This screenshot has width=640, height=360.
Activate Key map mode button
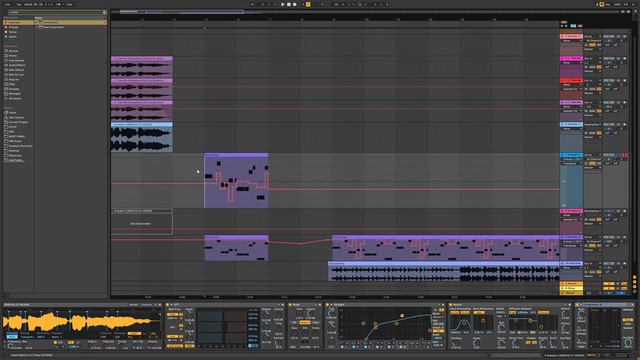(x=608, y=4)
